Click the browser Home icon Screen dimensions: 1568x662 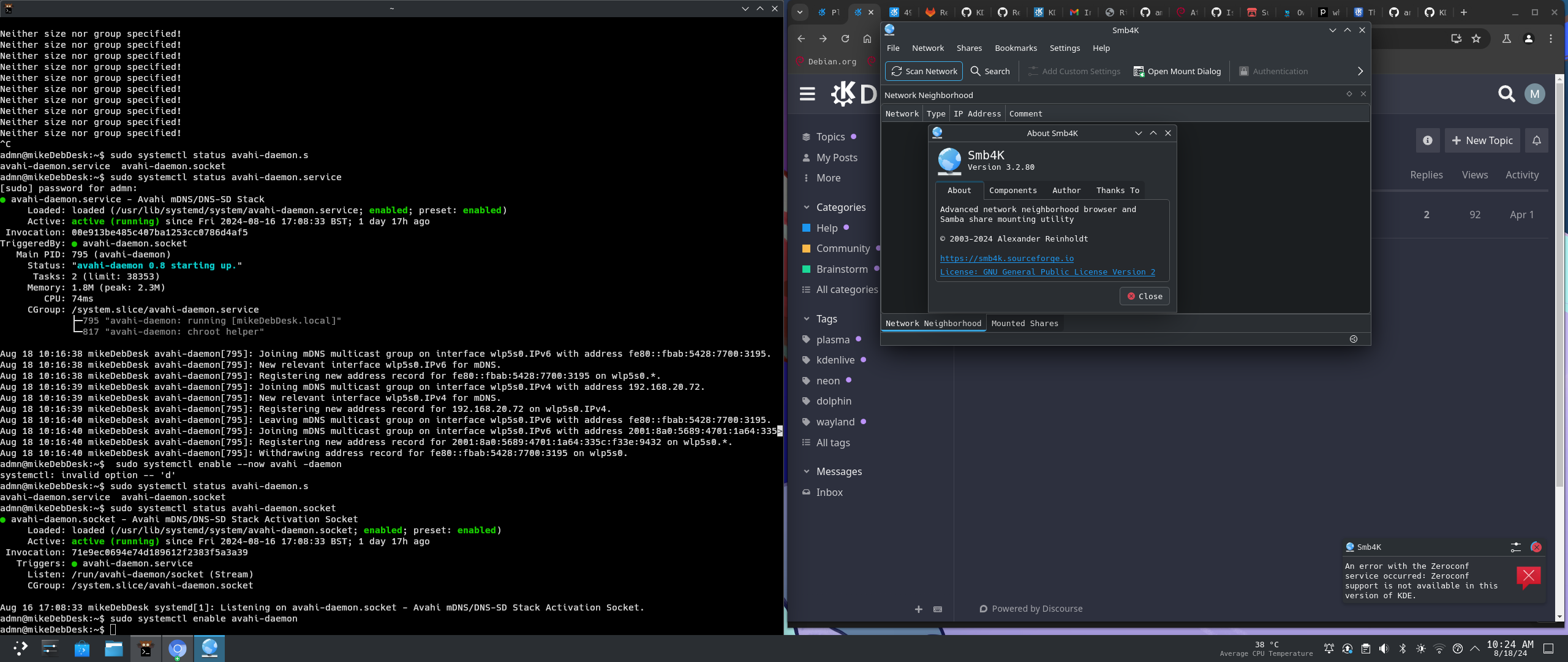(x=867, y=39)
